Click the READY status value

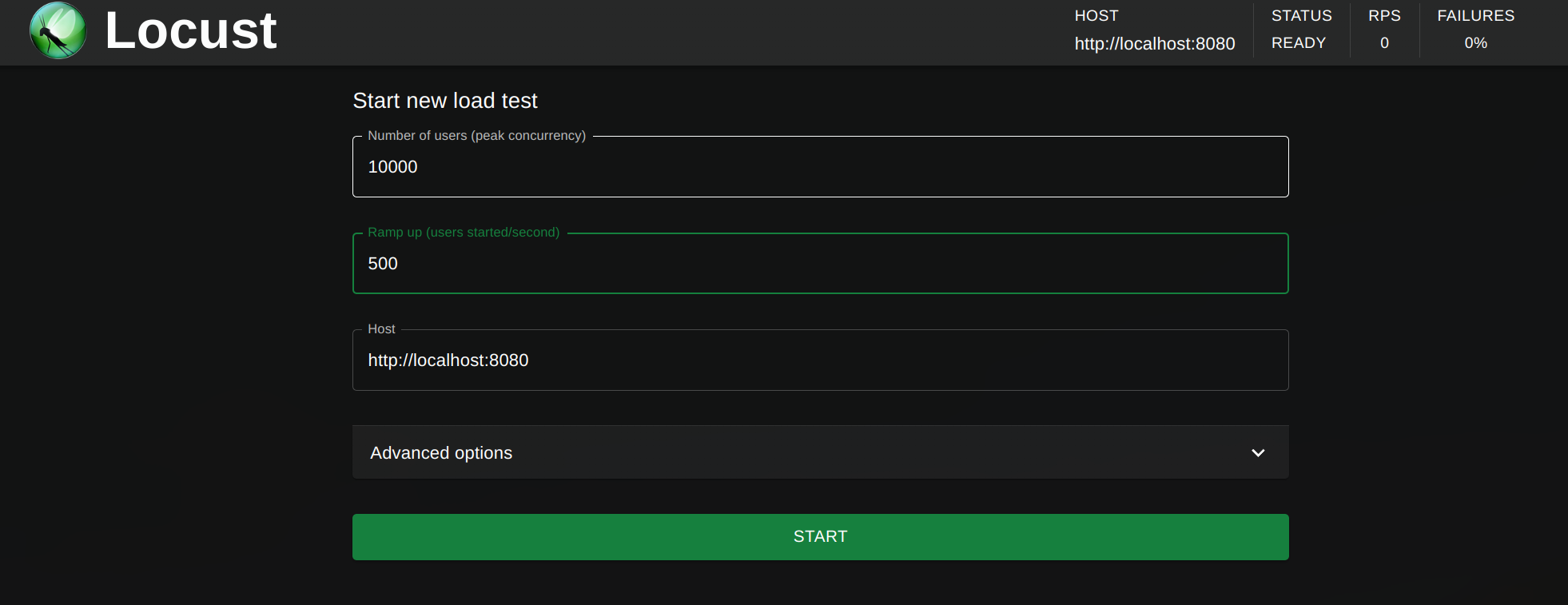[1299, 43]
